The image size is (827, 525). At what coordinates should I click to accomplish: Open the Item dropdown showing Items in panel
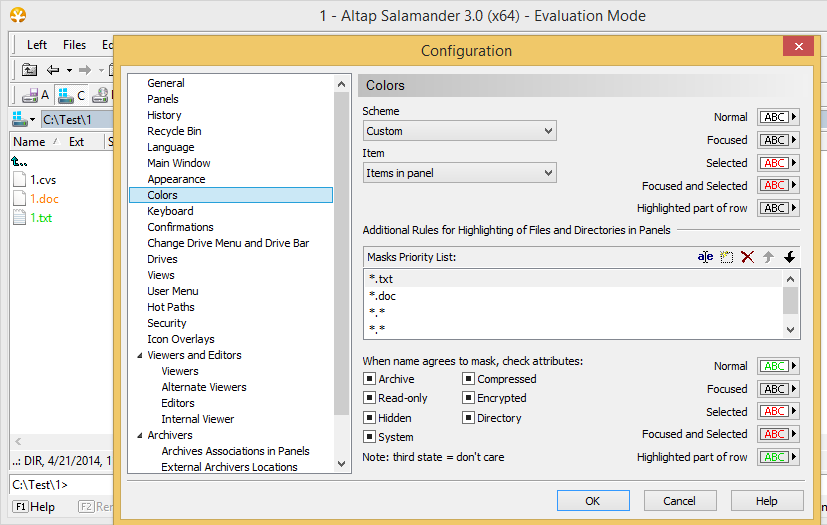coord(459,173)
